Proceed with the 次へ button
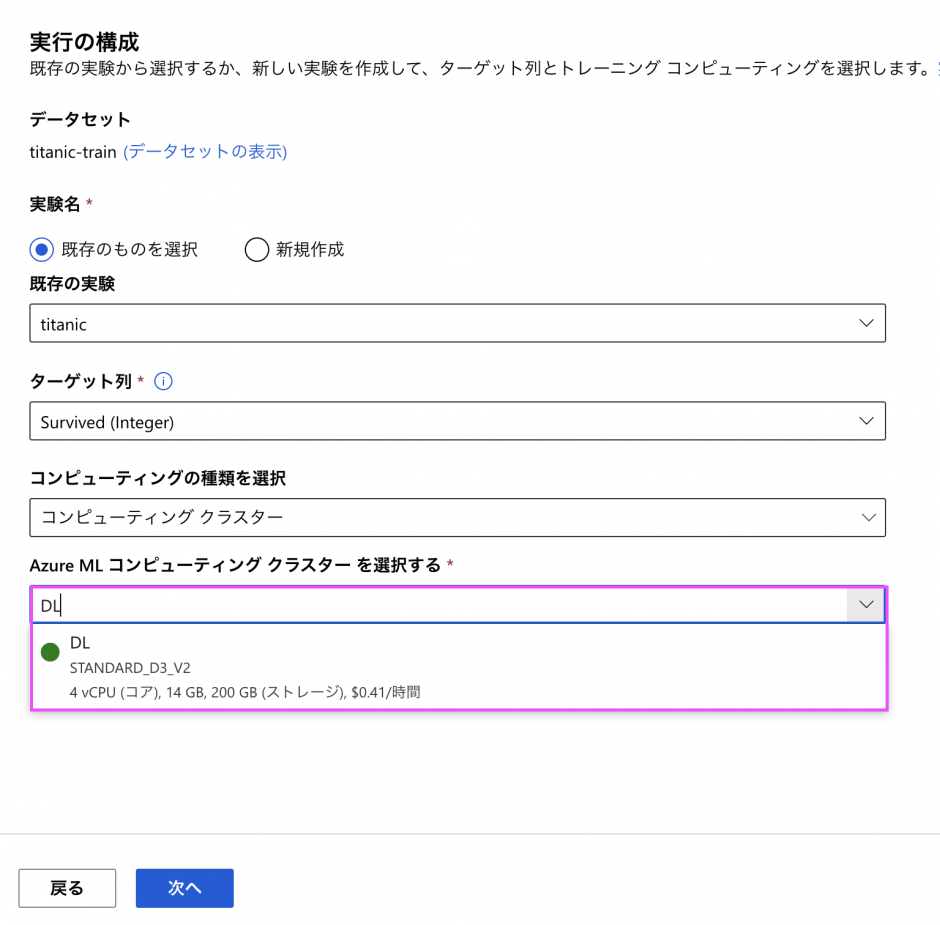This screenshot has height=925, width=940. [x=185, y=888]
